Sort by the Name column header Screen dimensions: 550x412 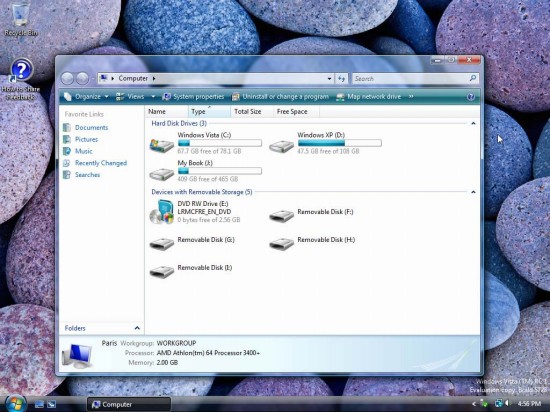[x=166, y=112]
